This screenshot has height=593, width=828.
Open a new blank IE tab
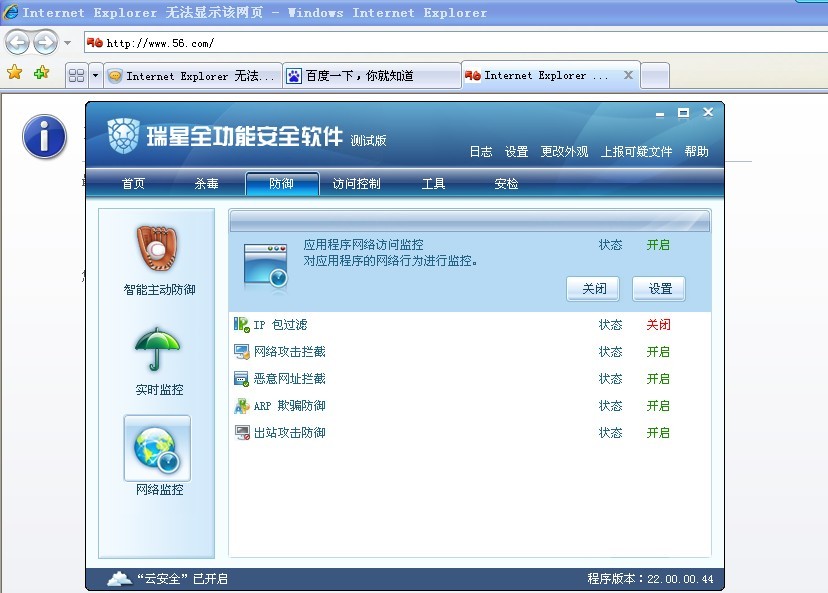coord(655,76)
